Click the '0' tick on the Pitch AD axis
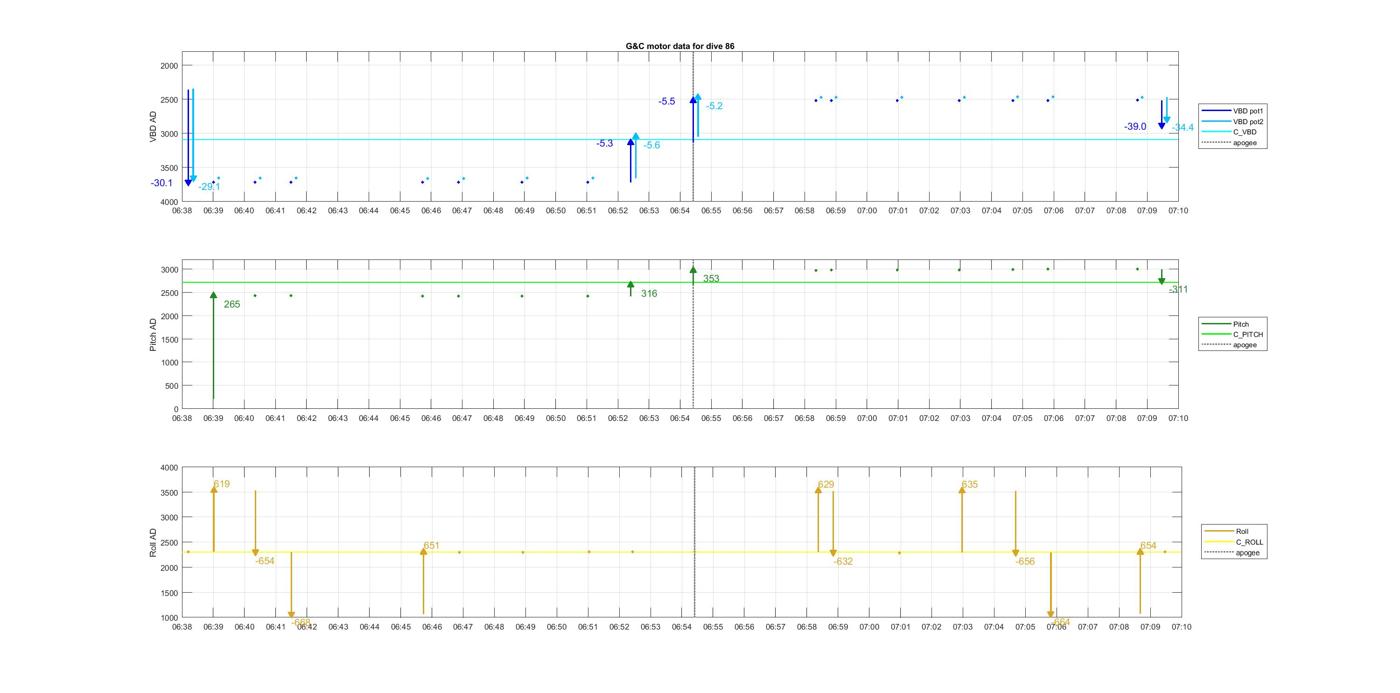Image resolution: width=1400 pixels, height=693 pixels. click(176, 409)
